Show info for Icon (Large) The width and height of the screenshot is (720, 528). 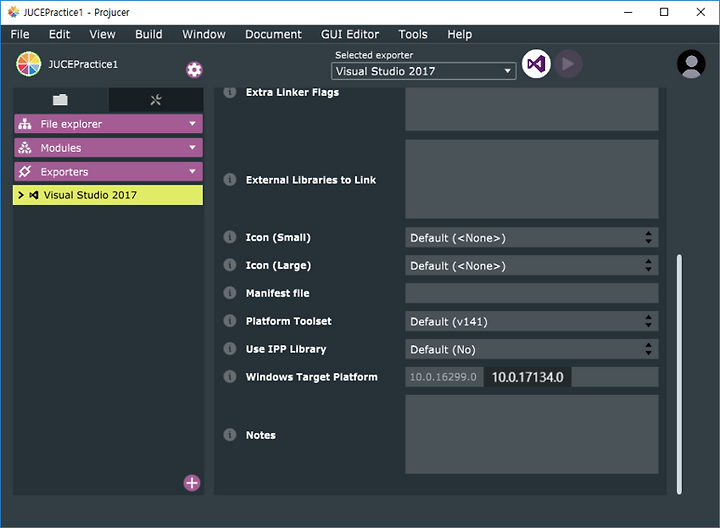(230, 265)
